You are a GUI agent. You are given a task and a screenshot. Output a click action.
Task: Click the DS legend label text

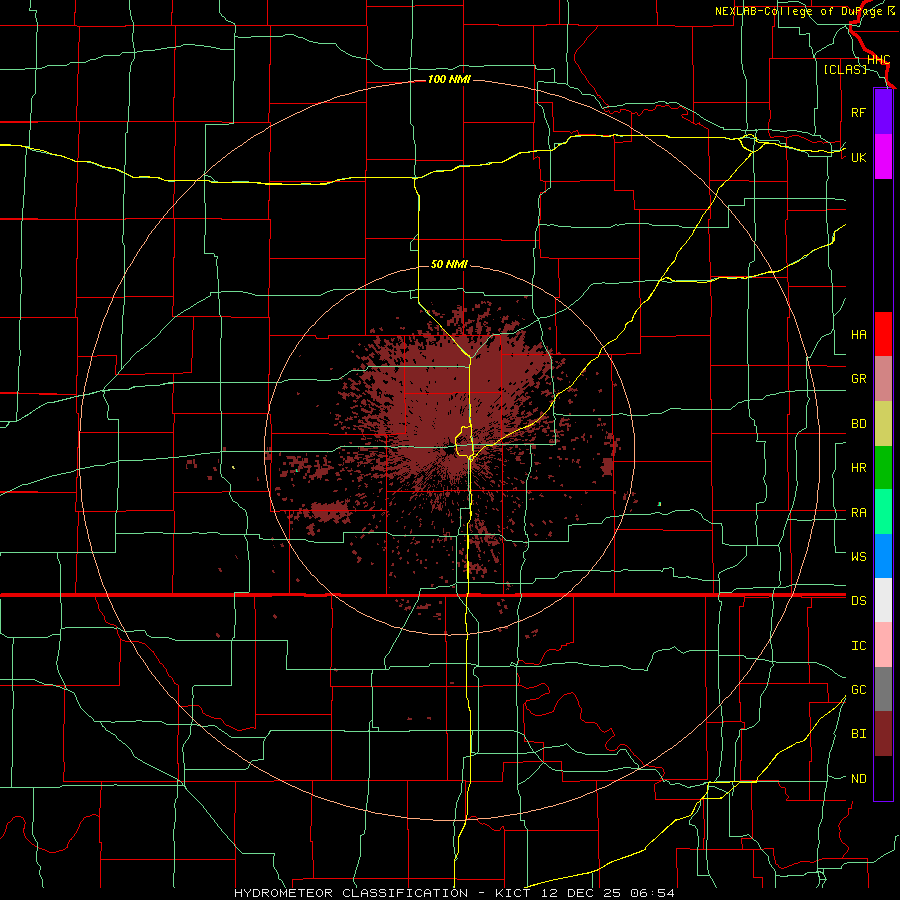pyautogui.click(x=858, y=601)
